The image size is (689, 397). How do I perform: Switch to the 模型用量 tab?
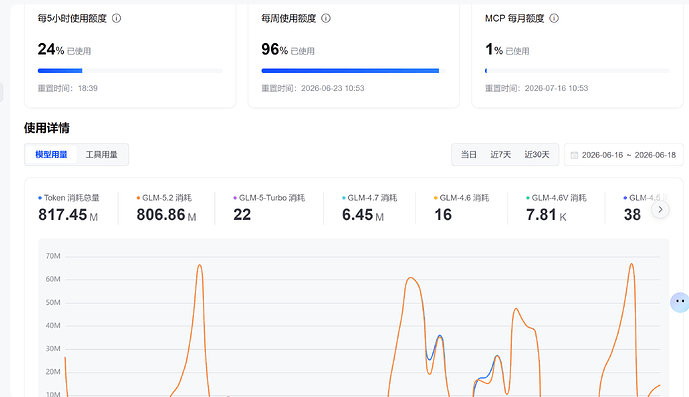coord(51,155)
